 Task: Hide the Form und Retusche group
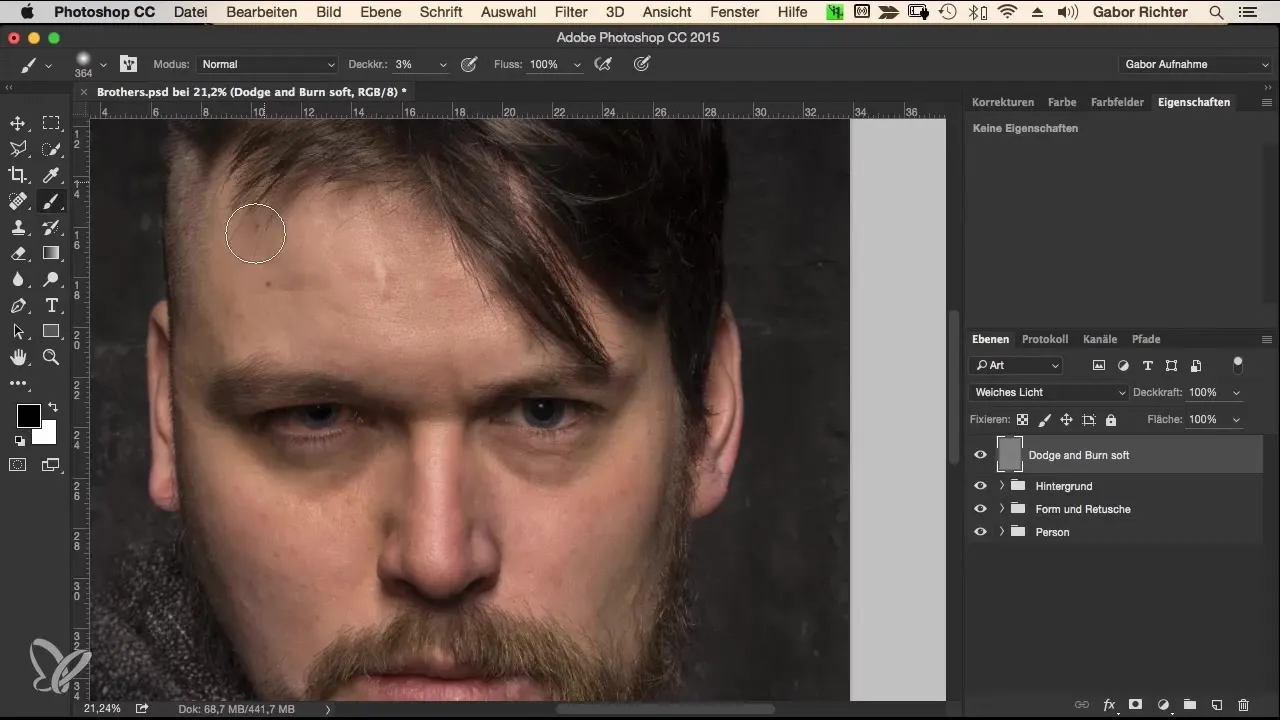[980, 509]
